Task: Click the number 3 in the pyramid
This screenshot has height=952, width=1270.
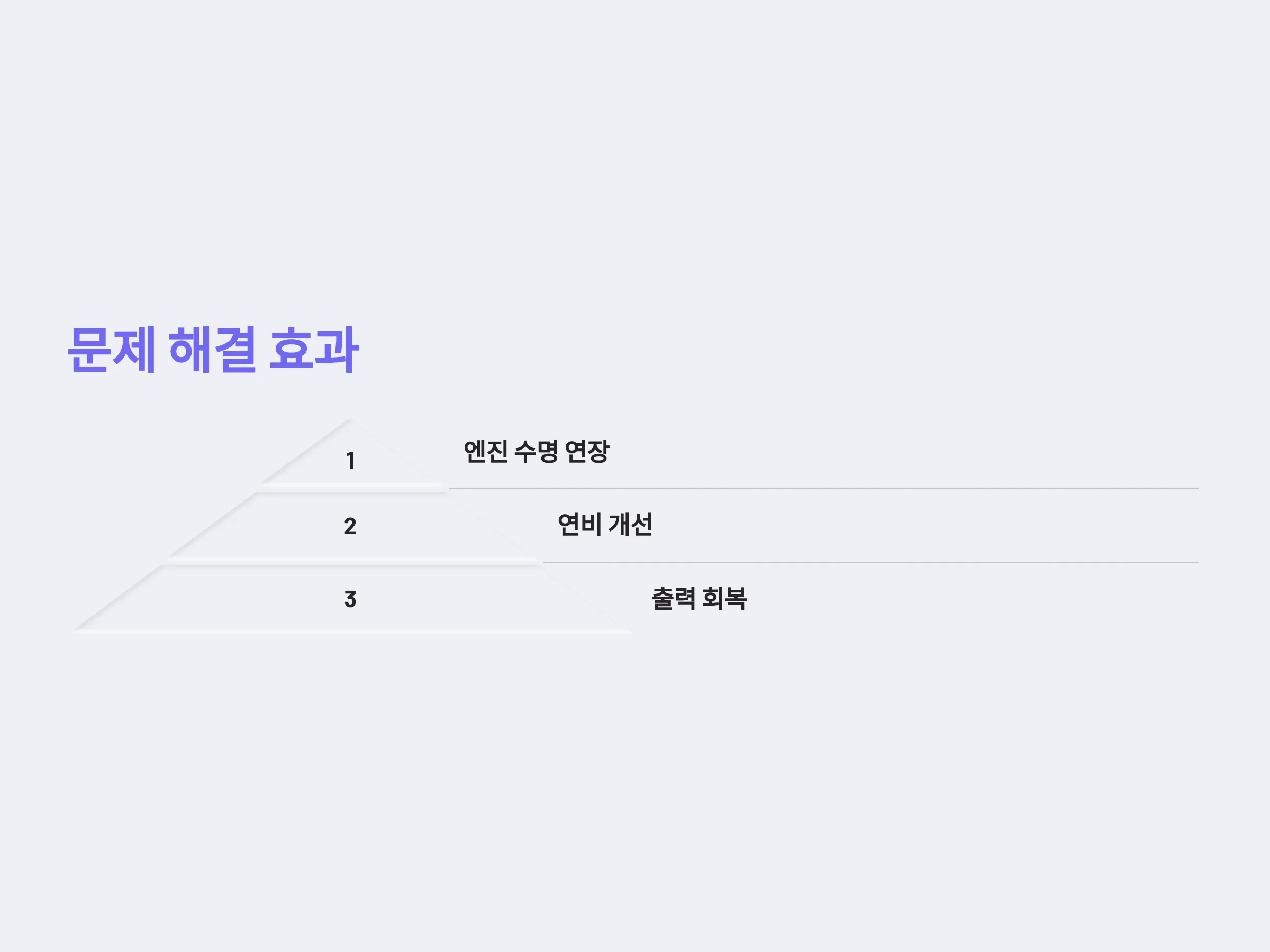Action: pyautogui.click(x=350, y=599)
